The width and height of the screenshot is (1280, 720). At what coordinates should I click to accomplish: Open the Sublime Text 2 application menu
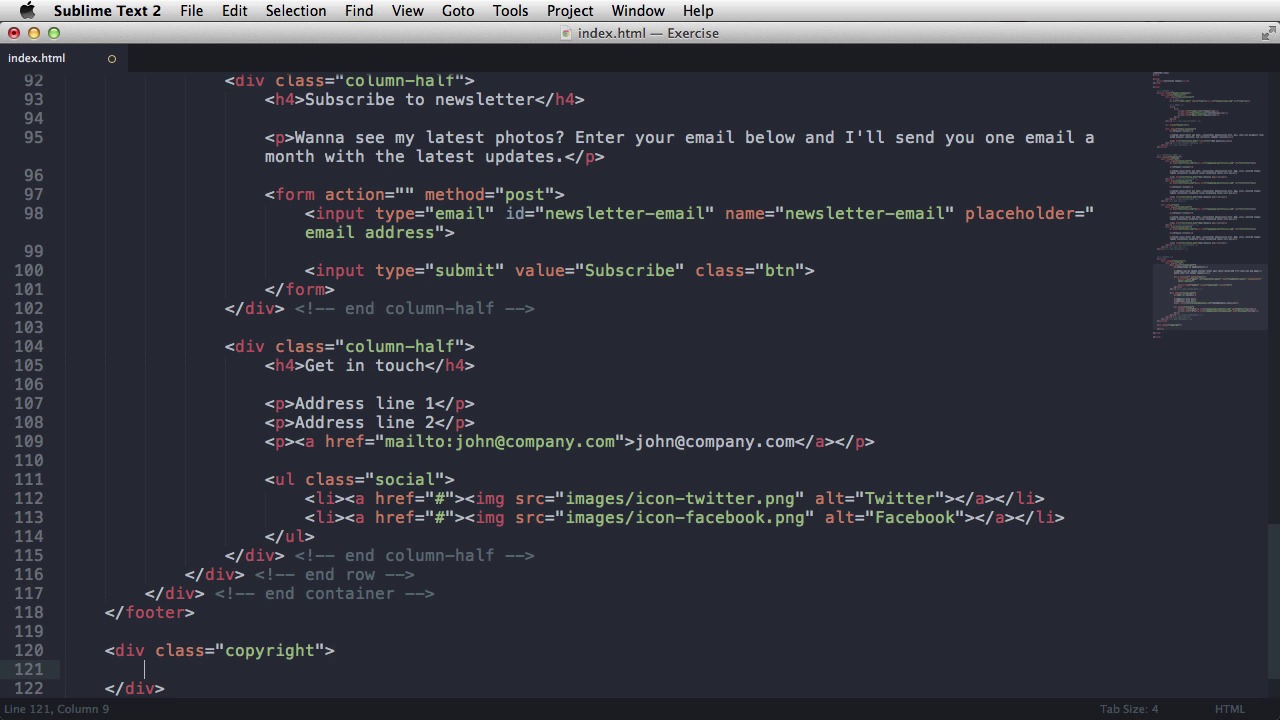107,11
